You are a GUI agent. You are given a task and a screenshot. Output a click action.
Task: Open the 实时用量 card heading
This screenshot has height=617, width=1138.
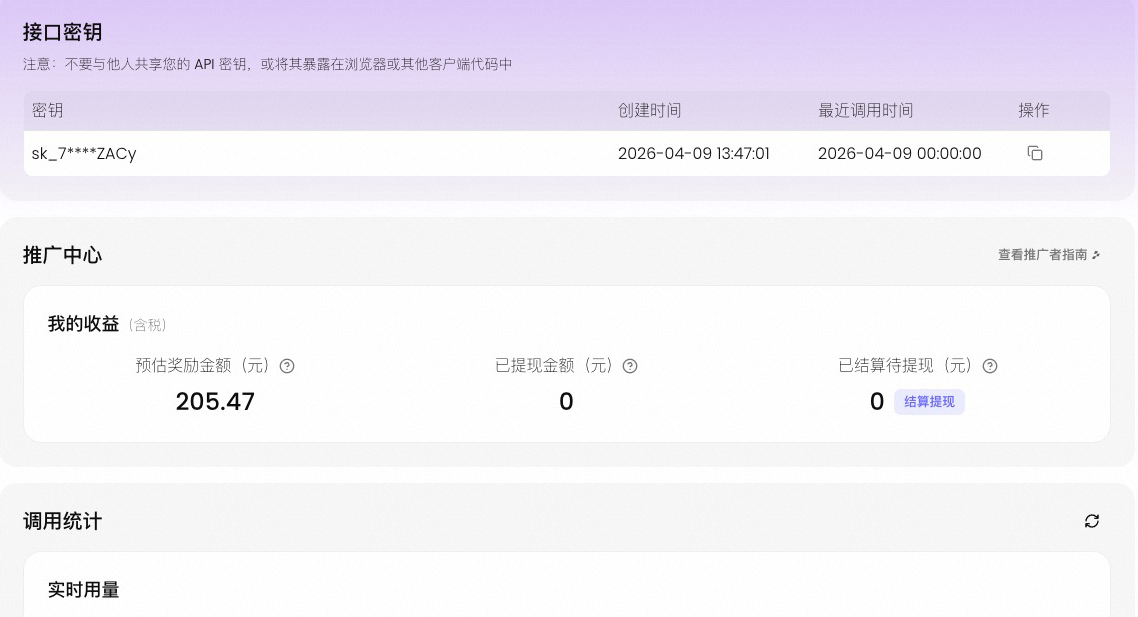tap(83, 590)
